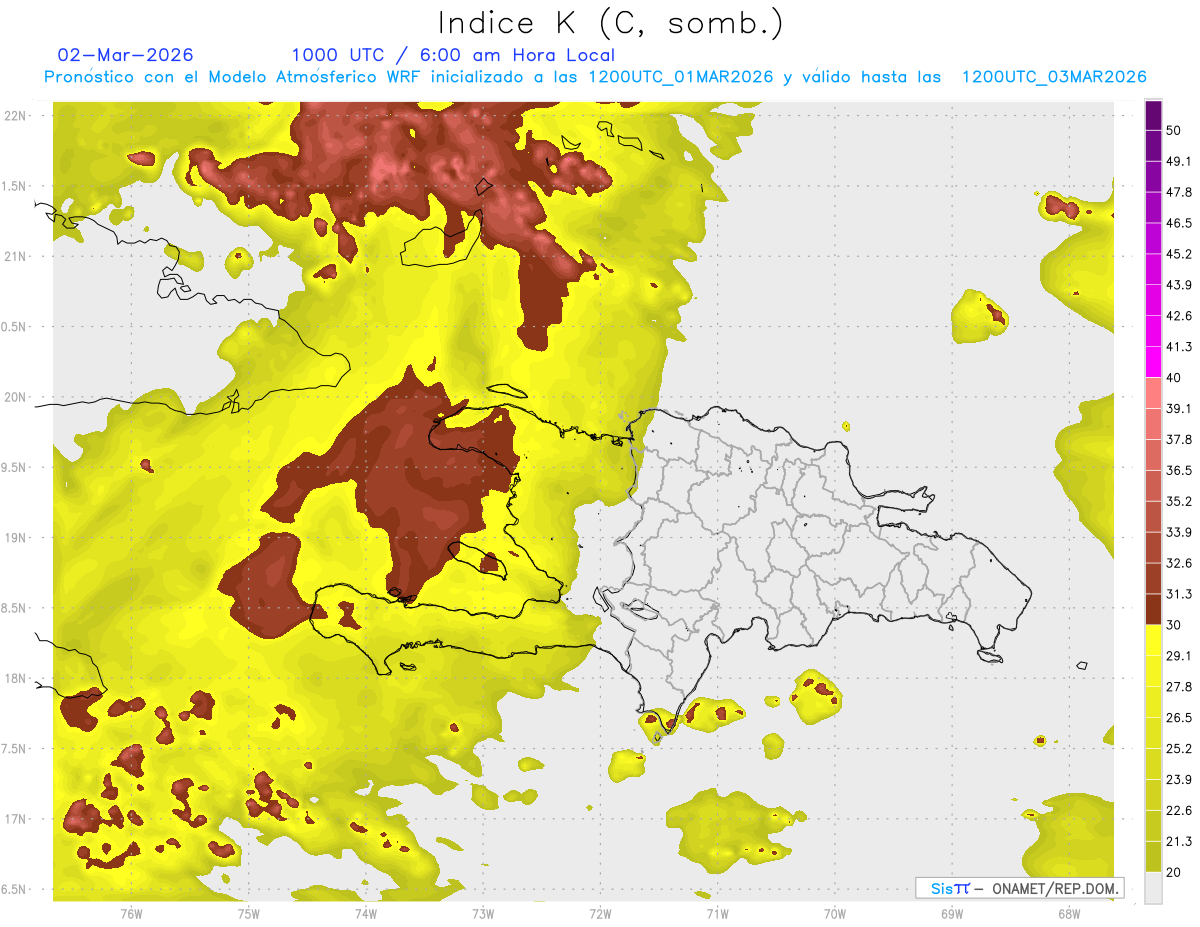Click latitude axis label "19N"
The width and height of the screenshot is (1200, 927).
15,537
